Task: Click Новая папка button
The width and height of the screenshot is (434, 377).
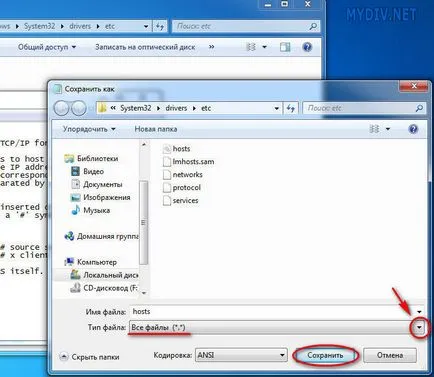Action: [156, 129]
